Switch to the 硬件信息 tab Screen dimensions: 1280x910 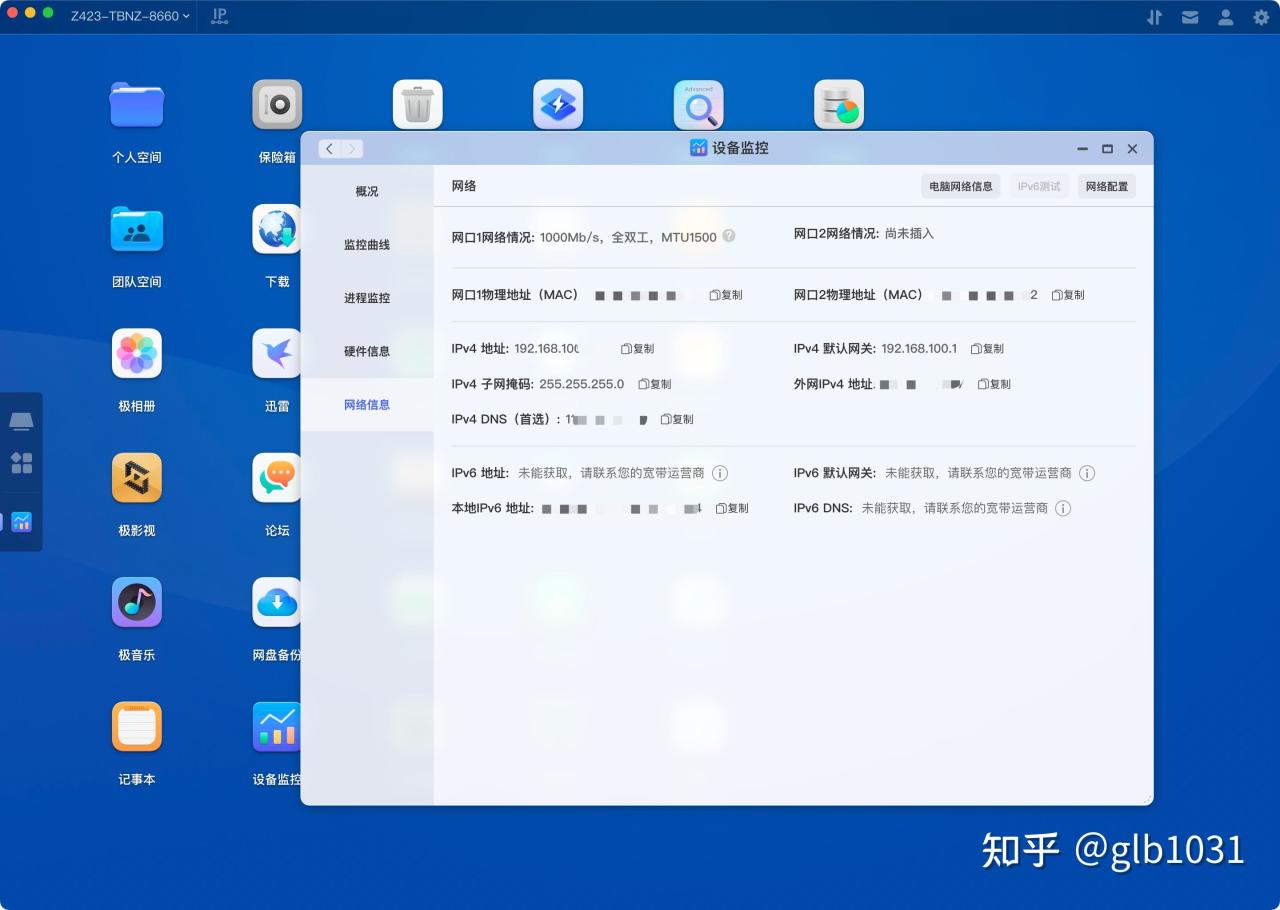point(367,351)
